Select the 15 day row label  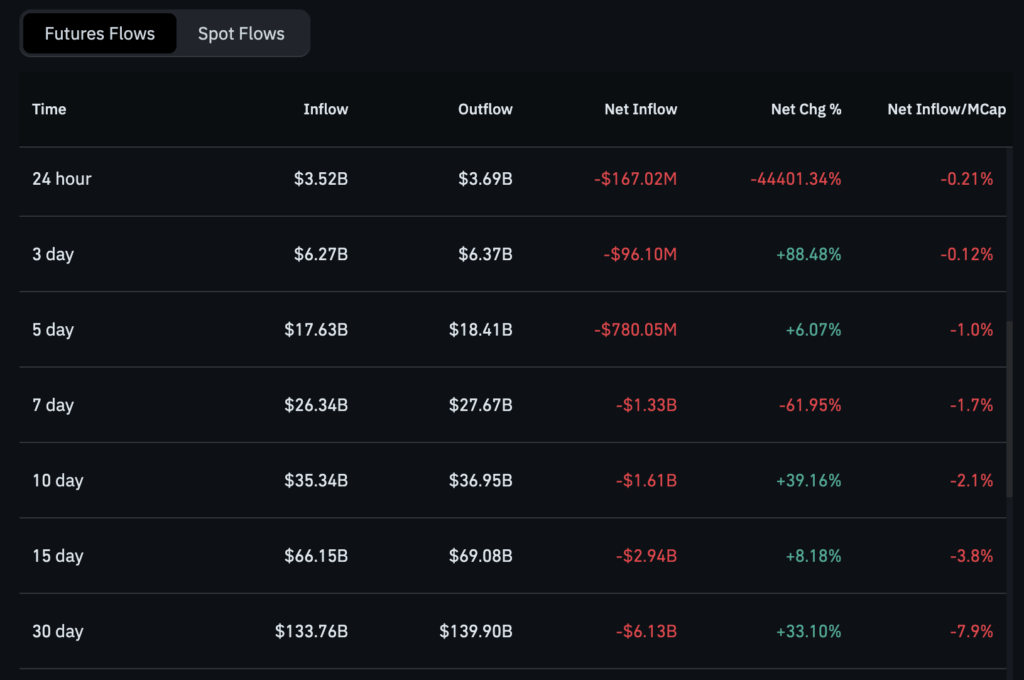pos(57,556)
